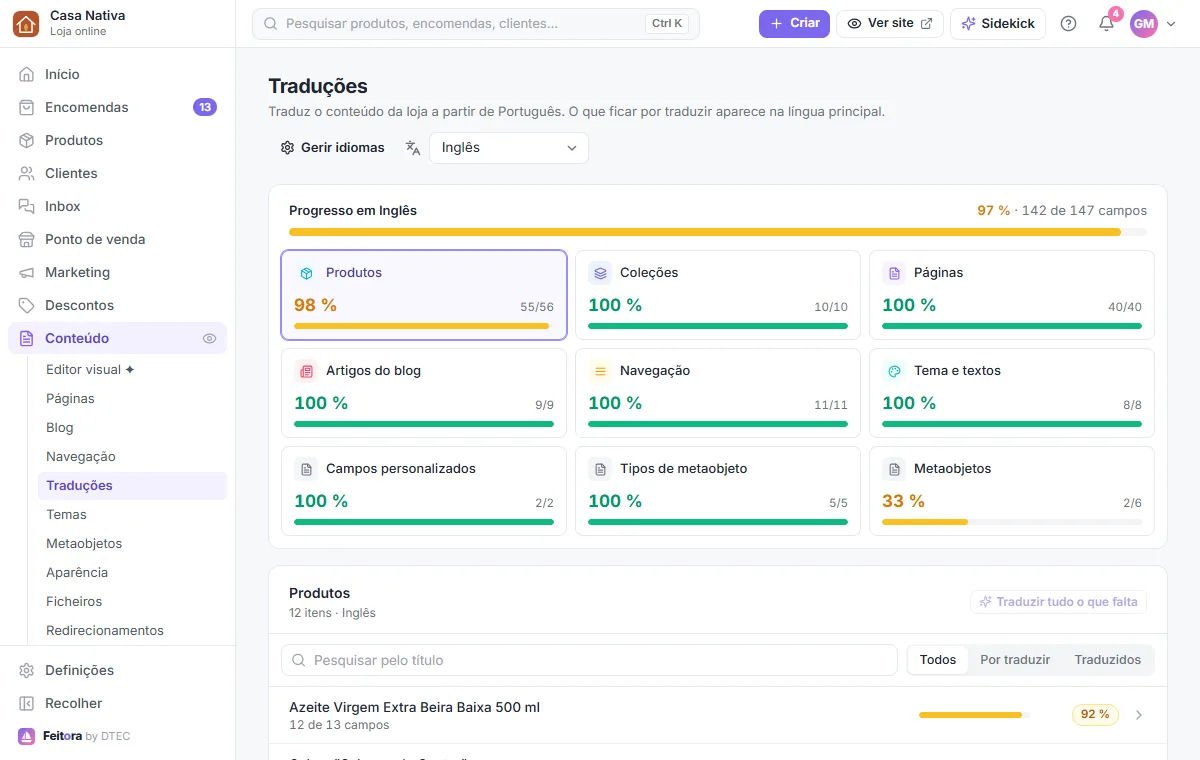This screenshot has width=1200, height=760.
Task: Click the Início home icon in sidebar
Action: (x=27, y=74)
